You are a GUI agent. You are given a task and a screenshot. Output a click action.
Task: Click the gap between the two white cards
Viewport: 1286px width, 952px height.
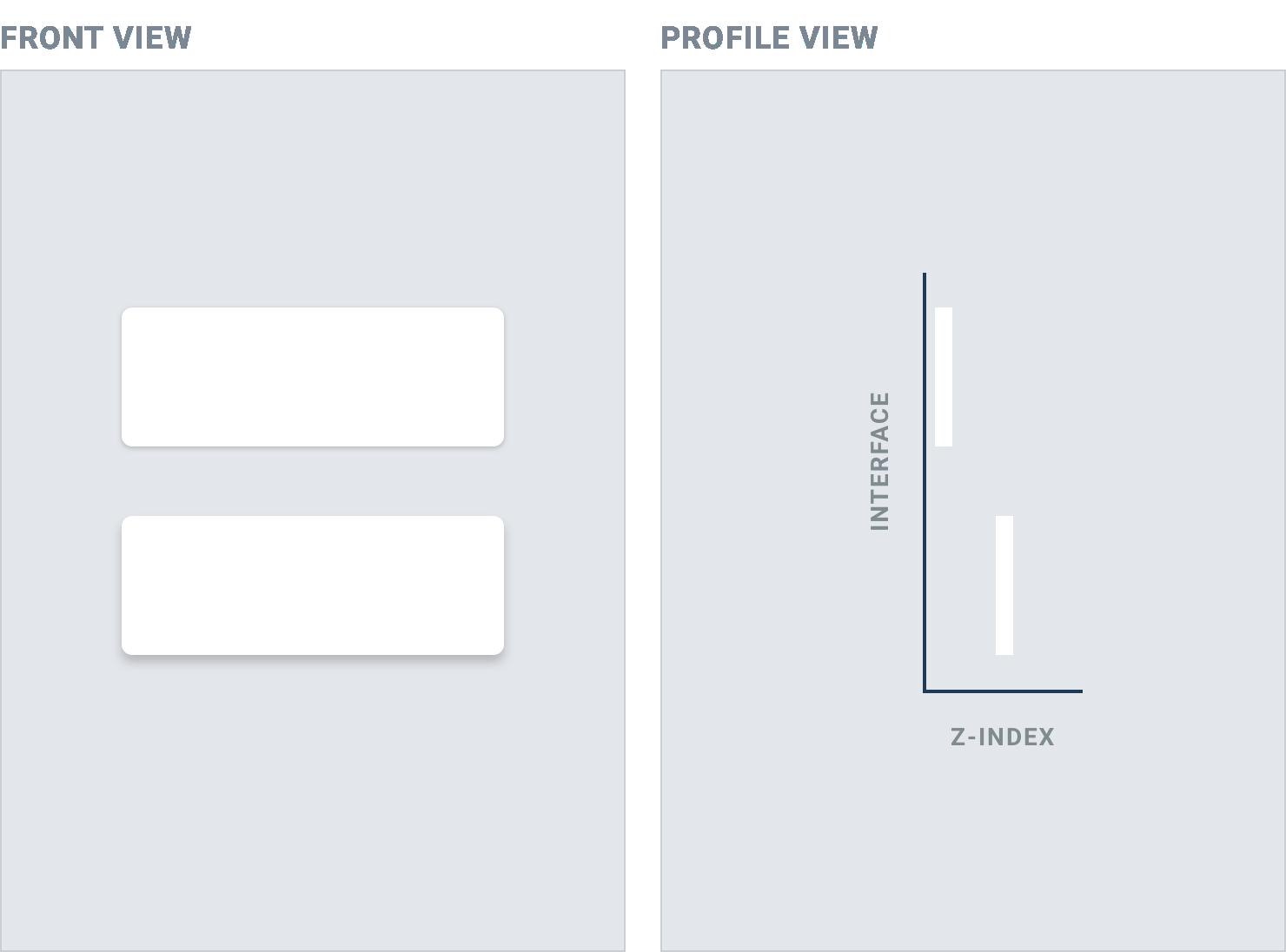[x=313, y=481]
